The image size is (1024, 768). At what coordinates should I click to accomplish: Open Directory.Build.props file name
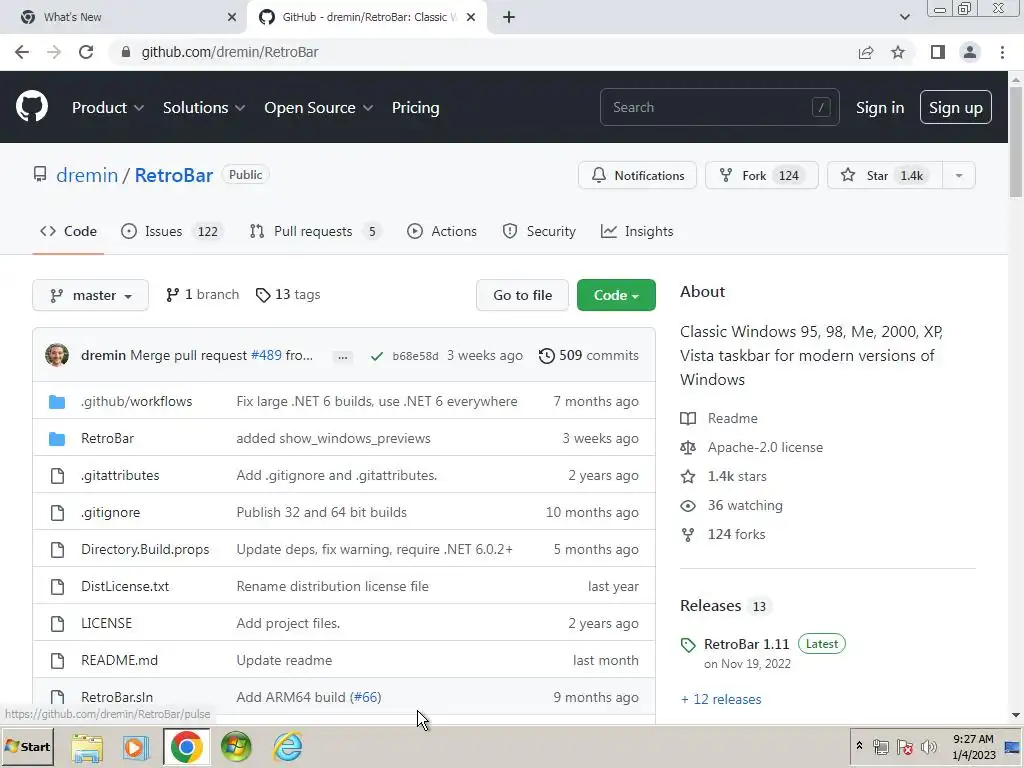click(x=145, y=550)
